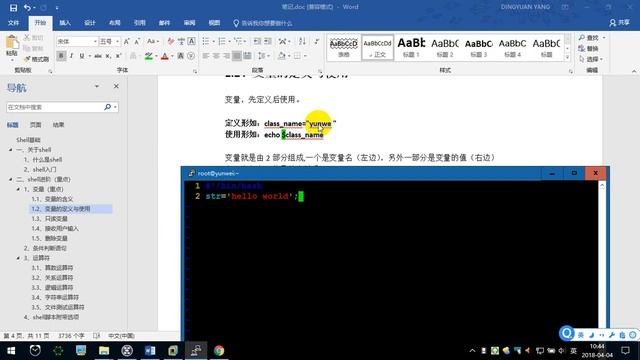
Task: Click the Shrink Font icon
Action: pos(137,41)
